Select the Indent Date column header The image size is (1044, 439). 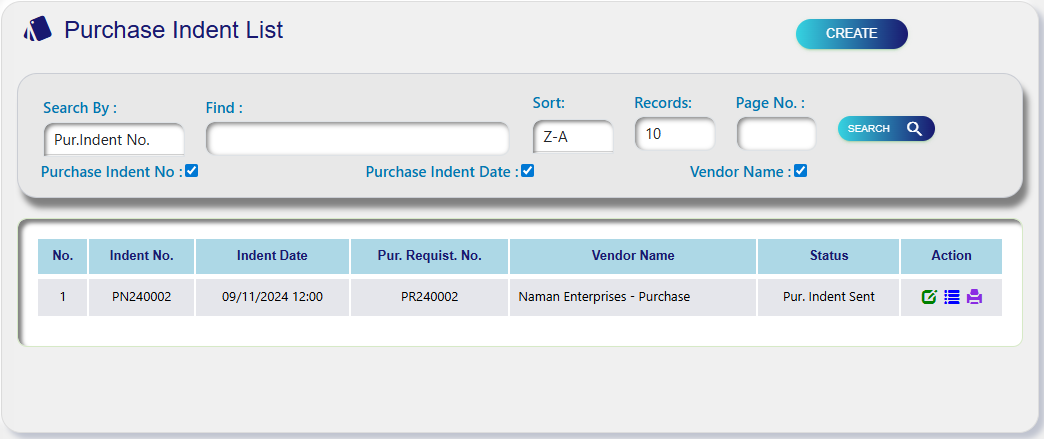[x=272, y=256]
